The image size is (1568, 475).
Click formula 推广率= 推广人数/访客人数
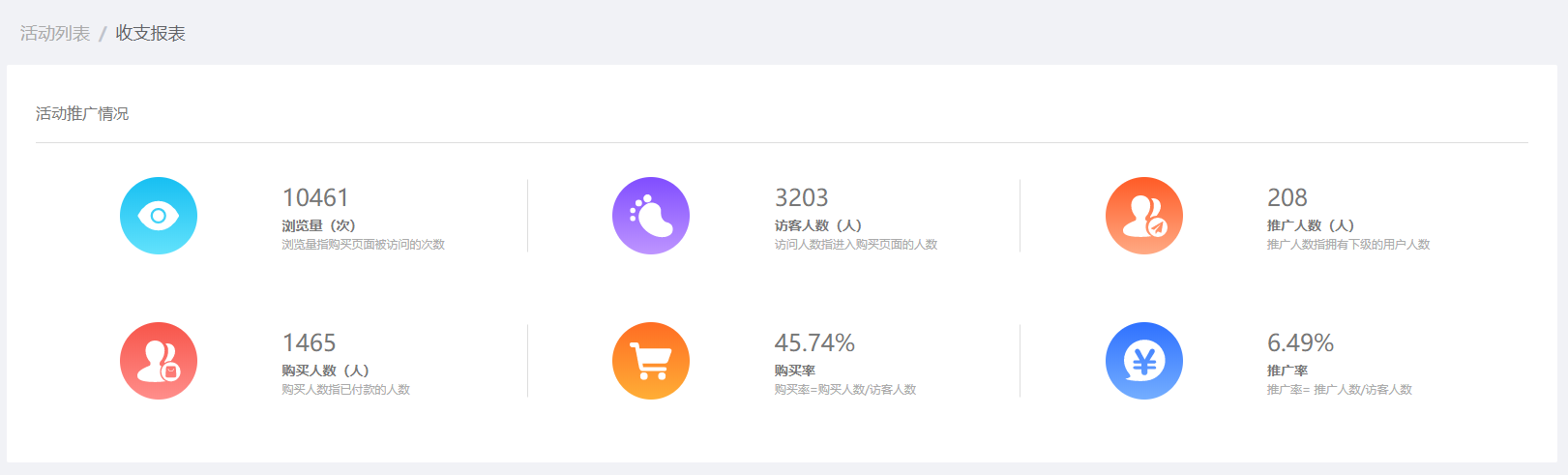pos(1340,390)
